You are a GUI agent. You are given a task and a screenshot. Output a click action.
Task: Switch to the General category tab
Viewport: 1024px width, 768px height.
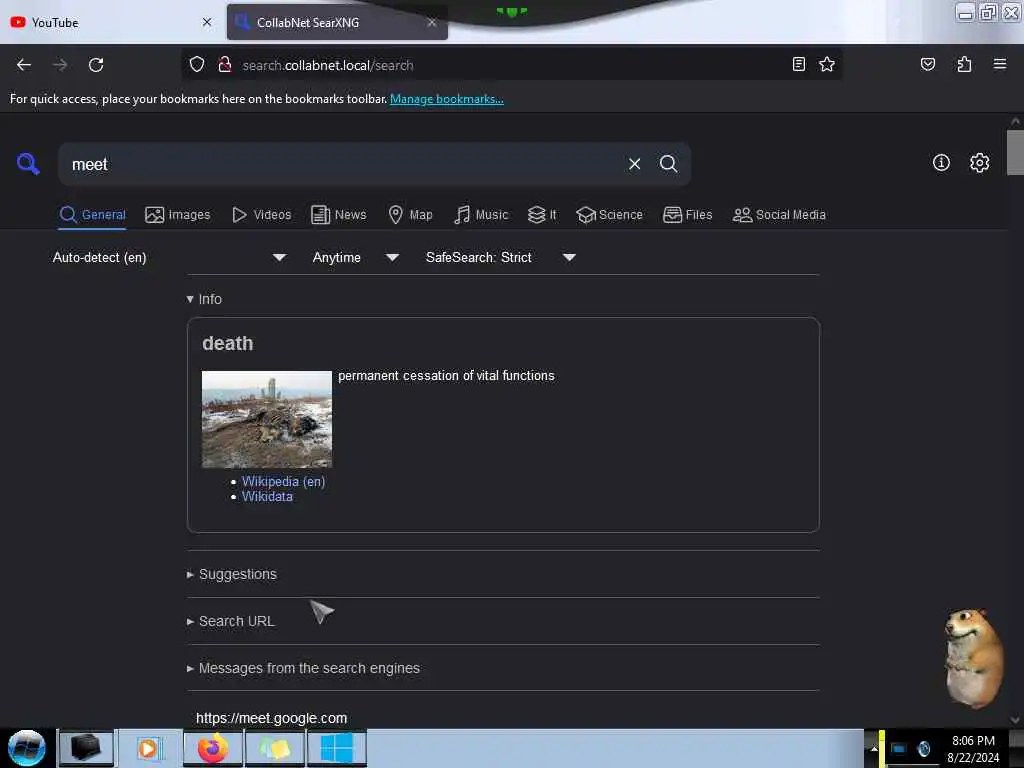click(92, 214)
